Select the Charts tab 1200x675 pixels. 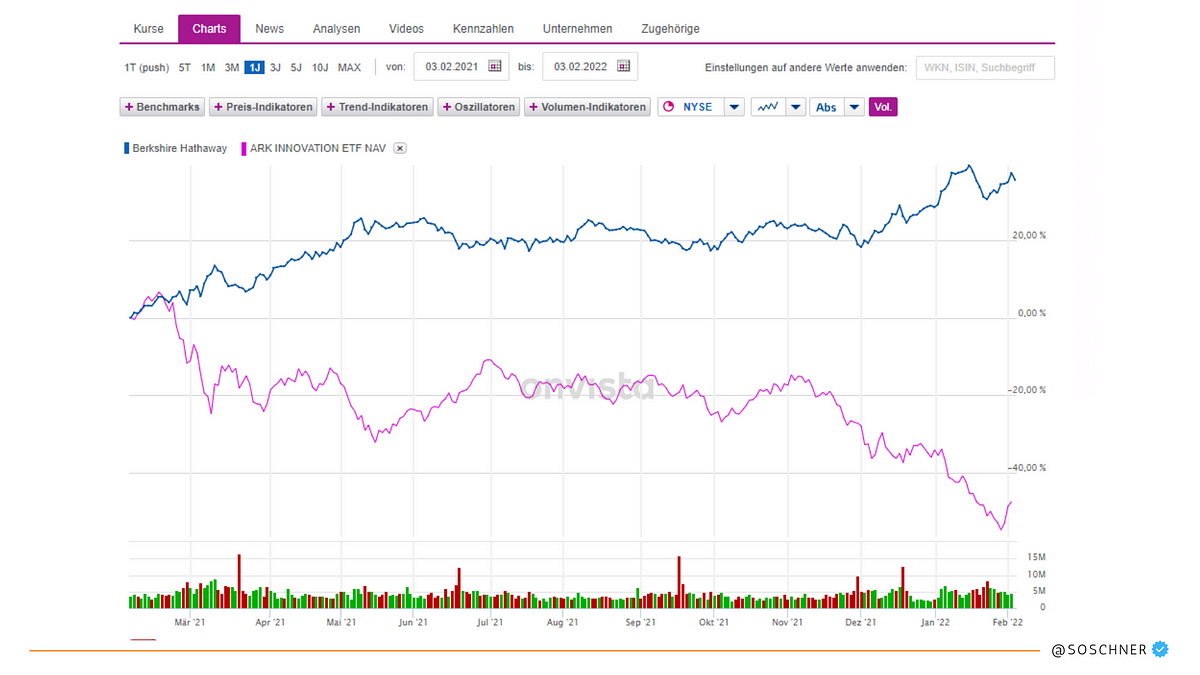[x=209, y=29]
